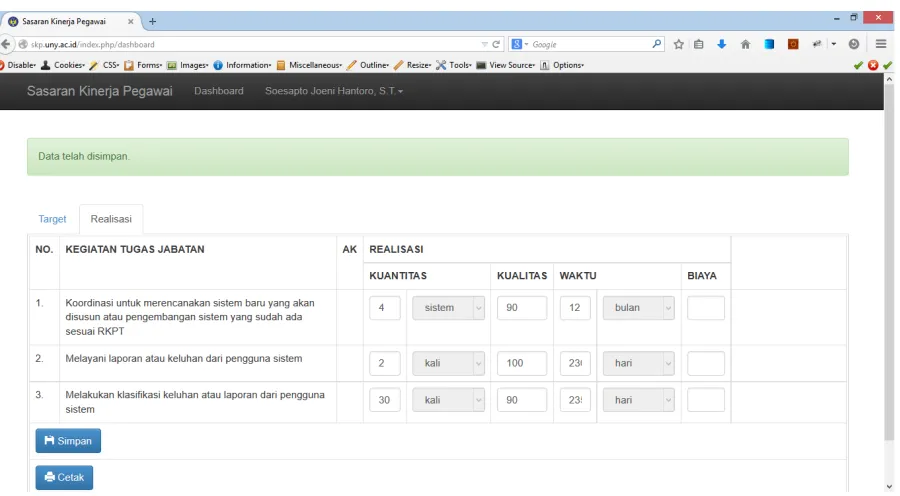Screen dimensions: 900x496
Task: Go to browser home icon
Action: click(746, 44)
